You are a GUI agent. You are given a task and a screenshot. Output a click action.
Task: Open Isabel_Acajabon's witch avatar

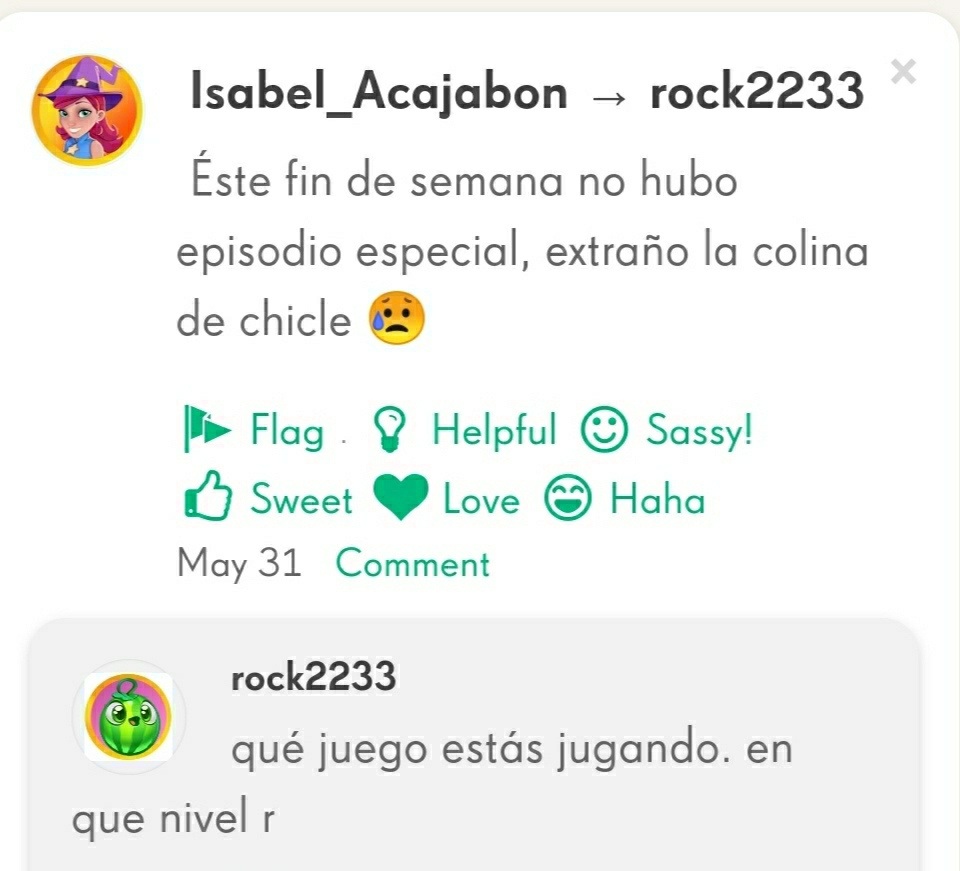coord(87,111)
